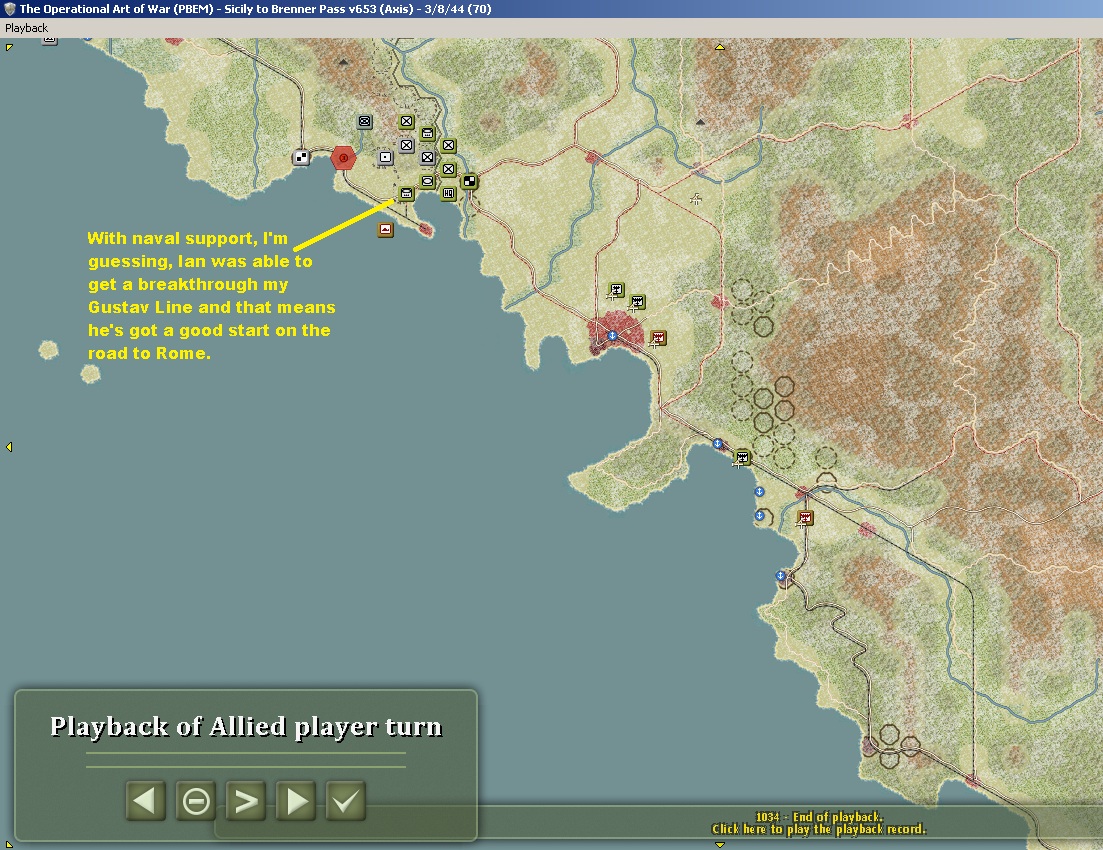The width and height of the screenshot is (1103, 850).
Task: Select the second green air unit above Naples
Action: (x=637, y=303)
